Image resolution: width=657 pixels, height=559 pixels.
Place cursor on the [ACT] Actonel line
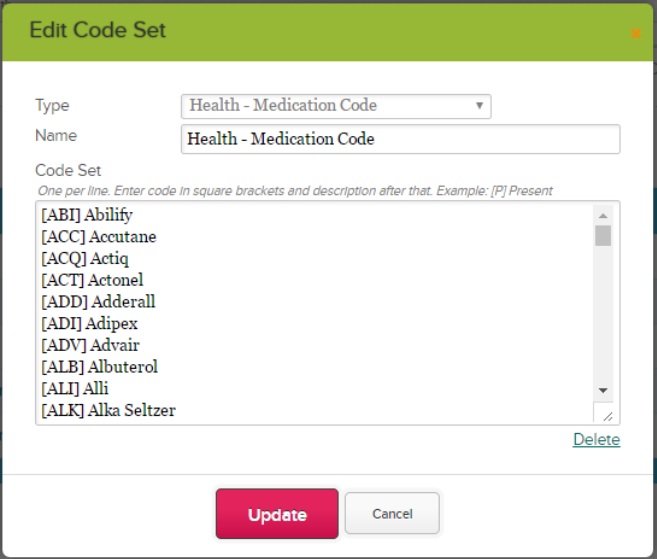coord(92,280)
